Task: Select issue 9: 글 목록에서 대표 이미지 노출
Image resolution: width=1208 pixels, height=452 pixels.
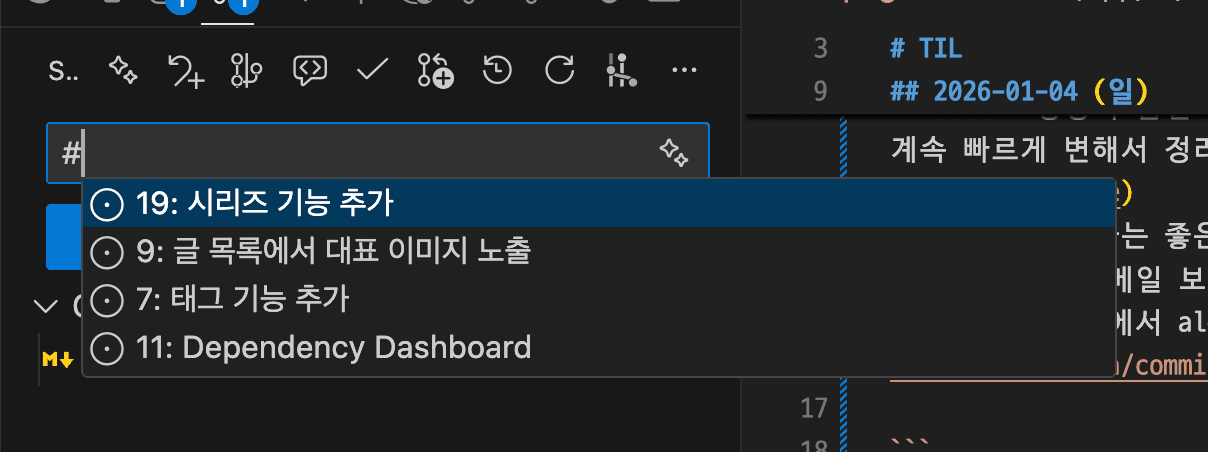Action: pyautogui.click(x=598, y=252)
